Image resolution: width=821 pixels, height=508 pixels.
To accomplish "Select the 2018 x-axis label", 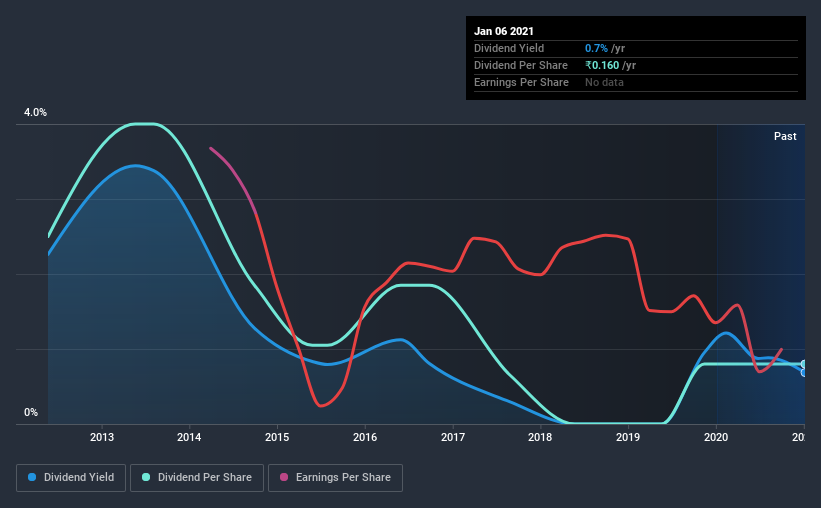I will click(x=540, y=437).
